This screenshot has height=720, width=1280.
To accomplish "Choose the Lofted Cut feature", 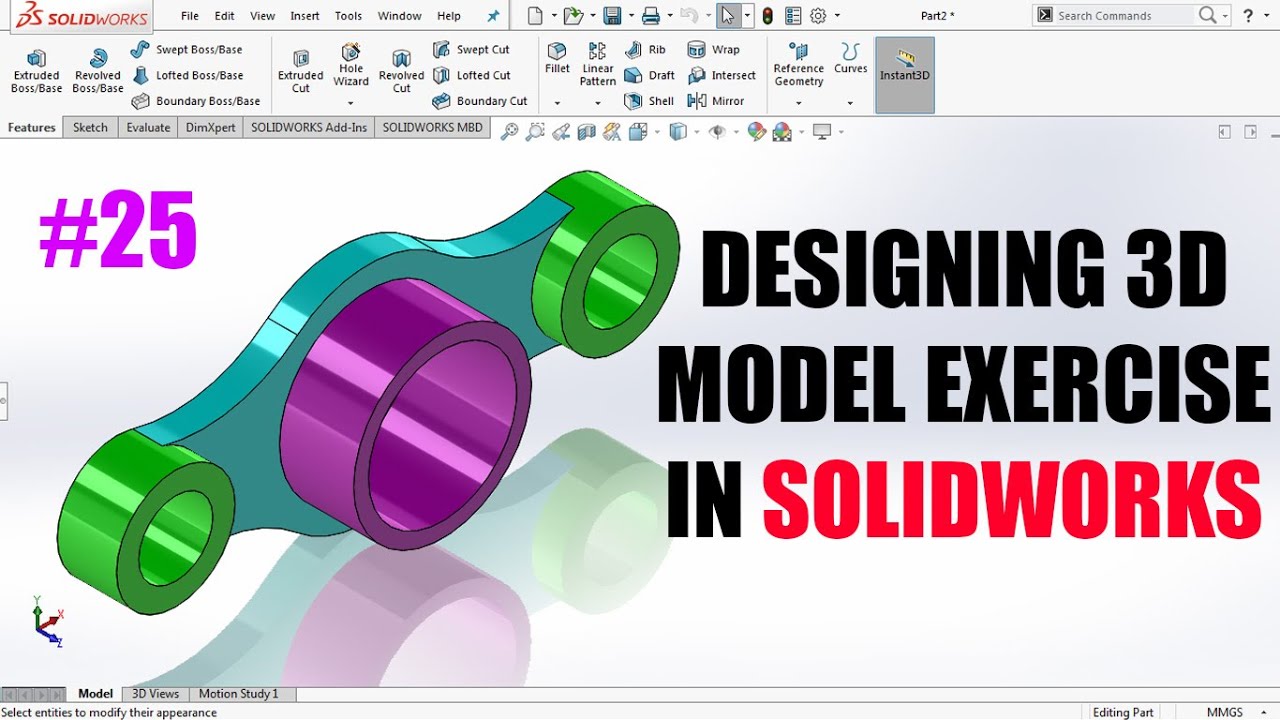I will tap(471, 75).
